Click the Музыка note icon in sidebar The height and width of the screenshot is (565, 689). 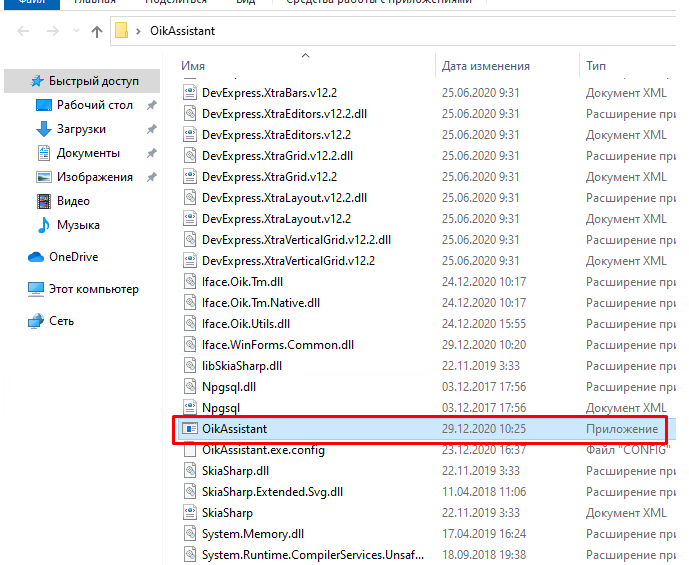coord(43,225)
